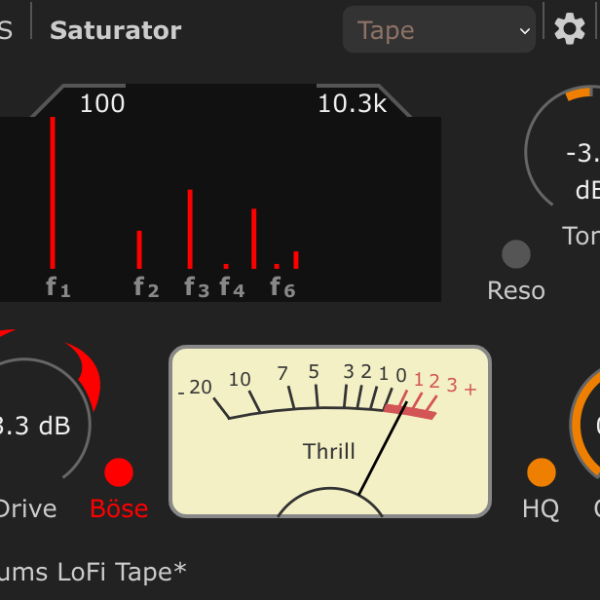
Task: Select the tall f1 harmonic bar
Action: click(53, 192)
